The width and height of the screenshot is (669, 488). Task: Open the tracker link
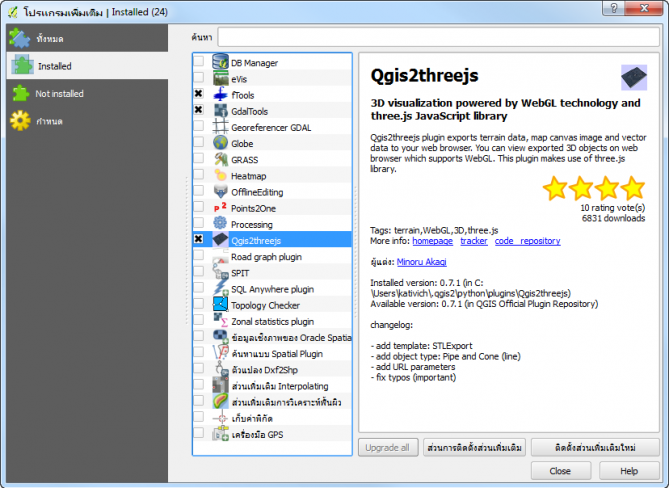click(474, 241)
